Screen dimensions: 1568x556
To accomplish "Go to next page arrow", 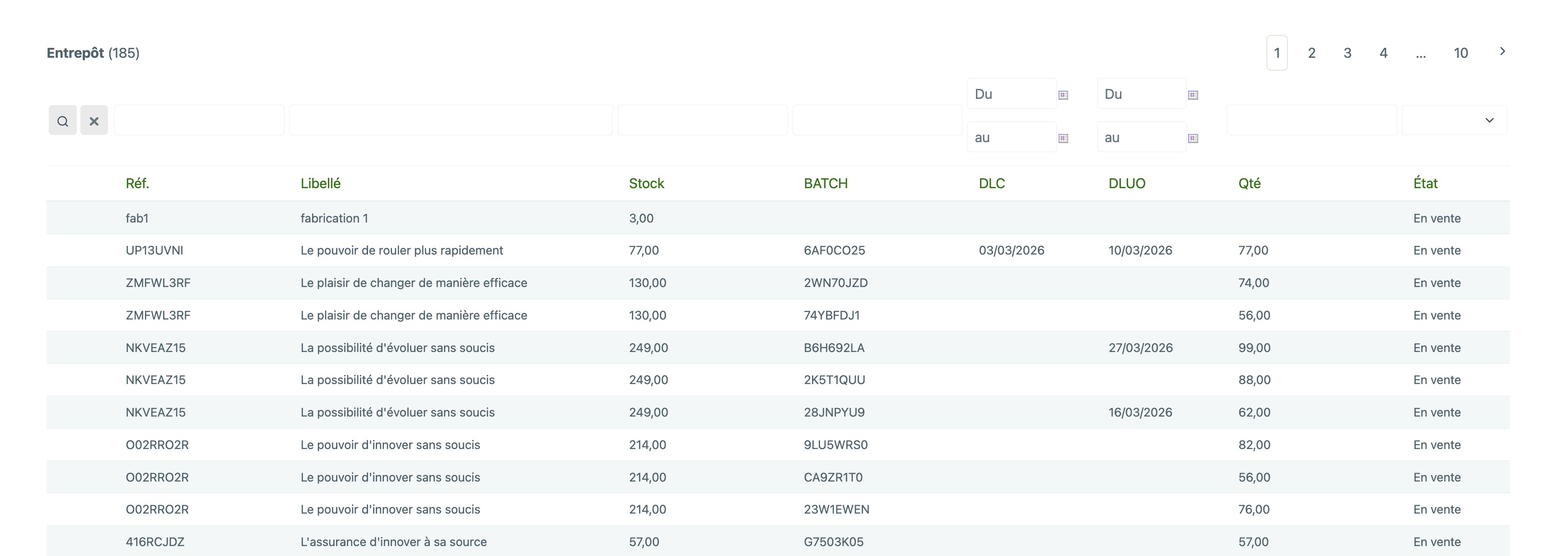I will coord(1502,52).
